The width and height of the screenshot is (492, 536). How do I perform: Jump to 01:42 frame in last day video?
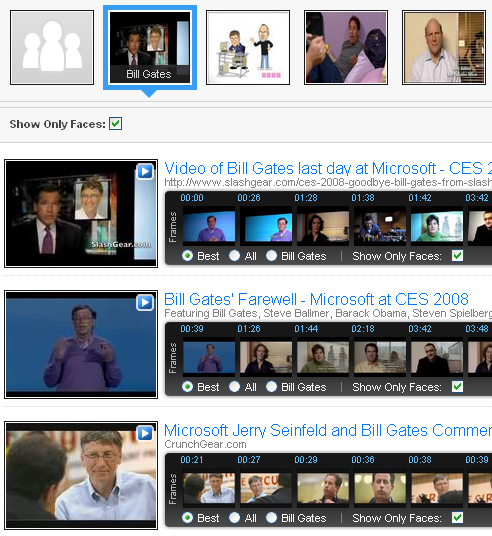coord(437,226)
